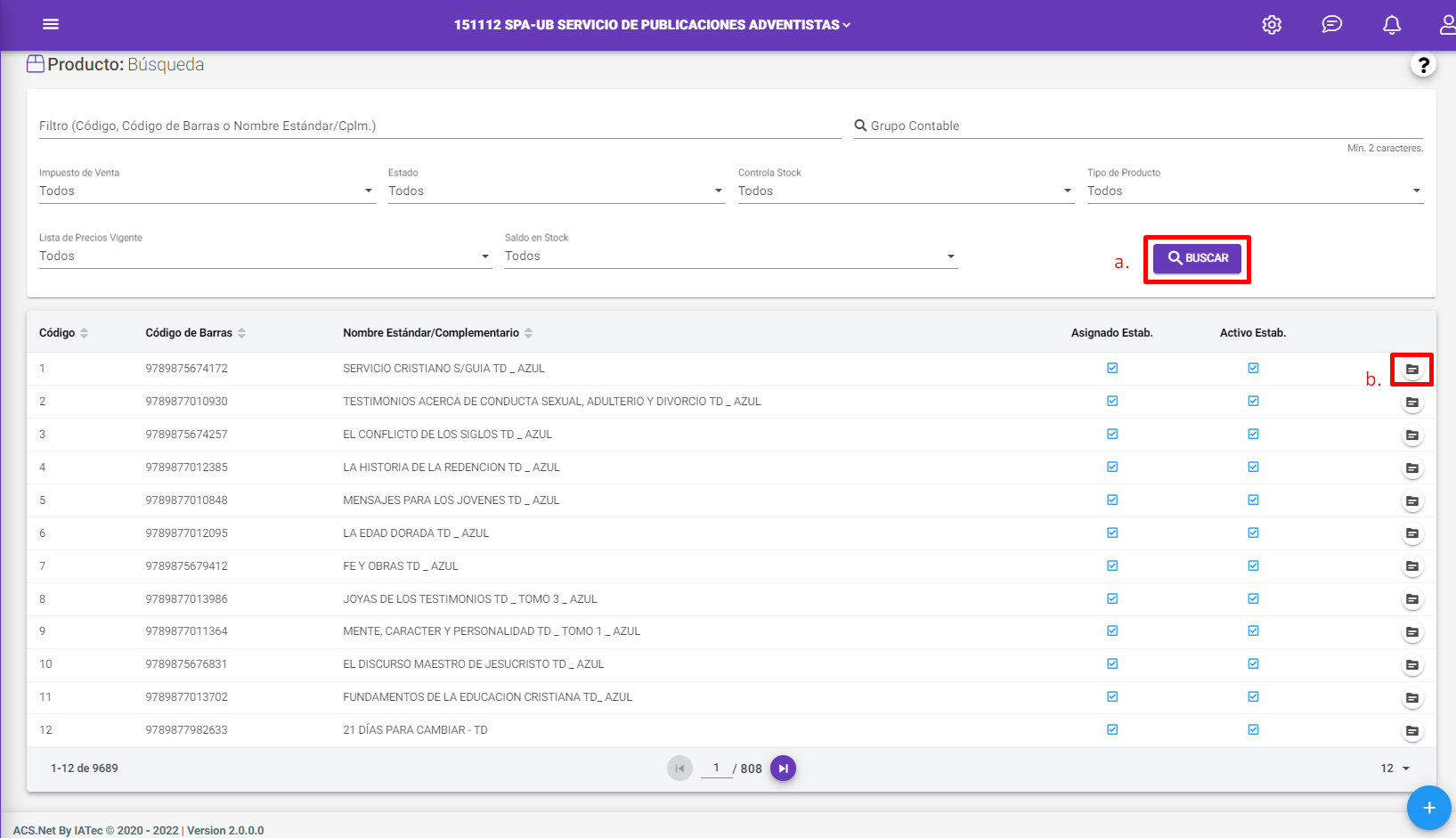The height and width of the screenshot is (838, 1456).
Task: Open details icon for LA EDAD DORADA row
Action: (1412, 534)
